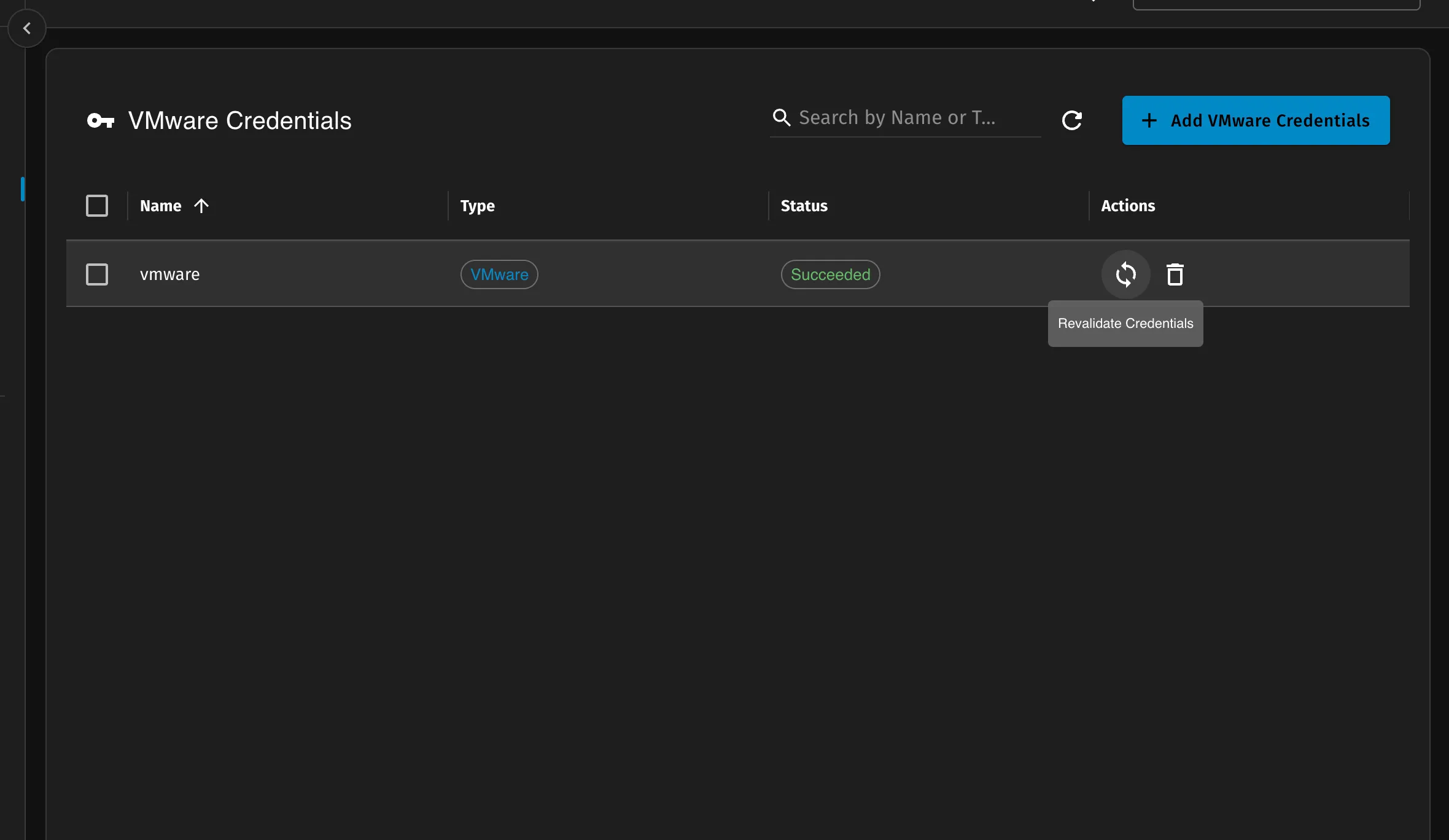This screenshot has width=1449, height=840.
Task: Click the VMware type chip
Action: point(499,274)
